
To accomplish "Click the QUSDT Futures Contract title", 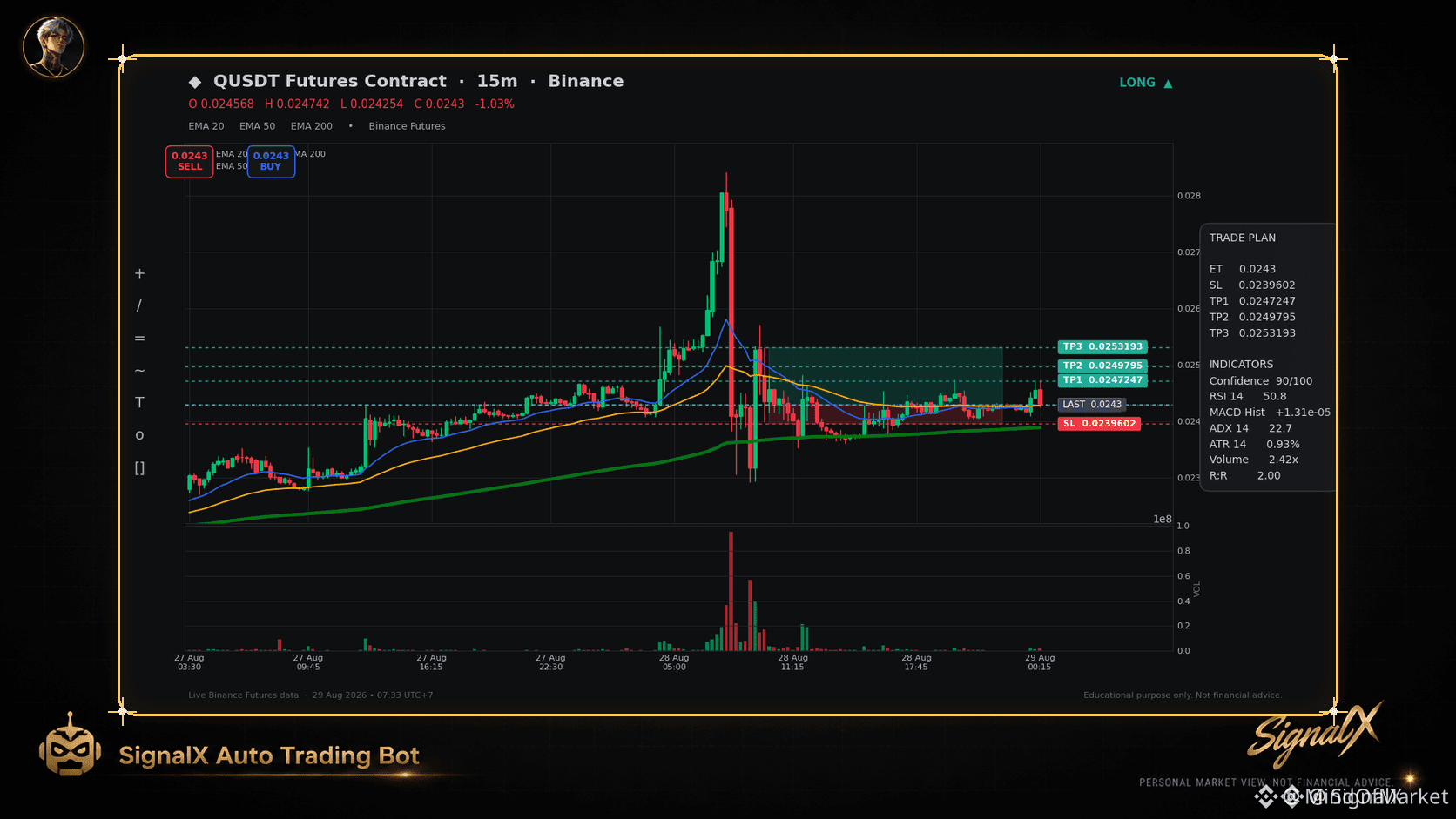I will (x=330, y=81).
